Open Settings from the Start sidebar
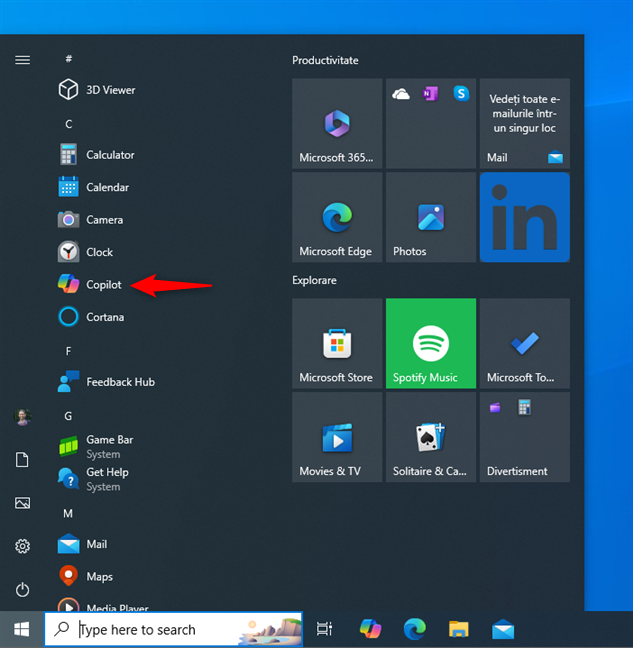 point(22,546)
